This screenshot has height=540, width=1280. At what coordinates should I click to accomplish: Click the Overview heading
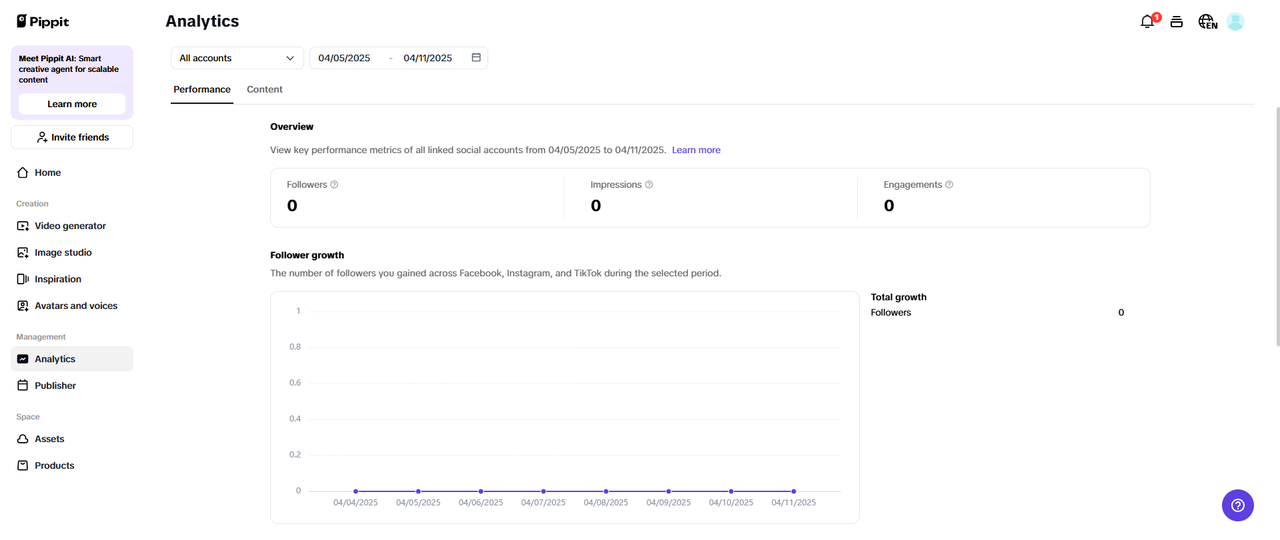click(x=292, y=127)
